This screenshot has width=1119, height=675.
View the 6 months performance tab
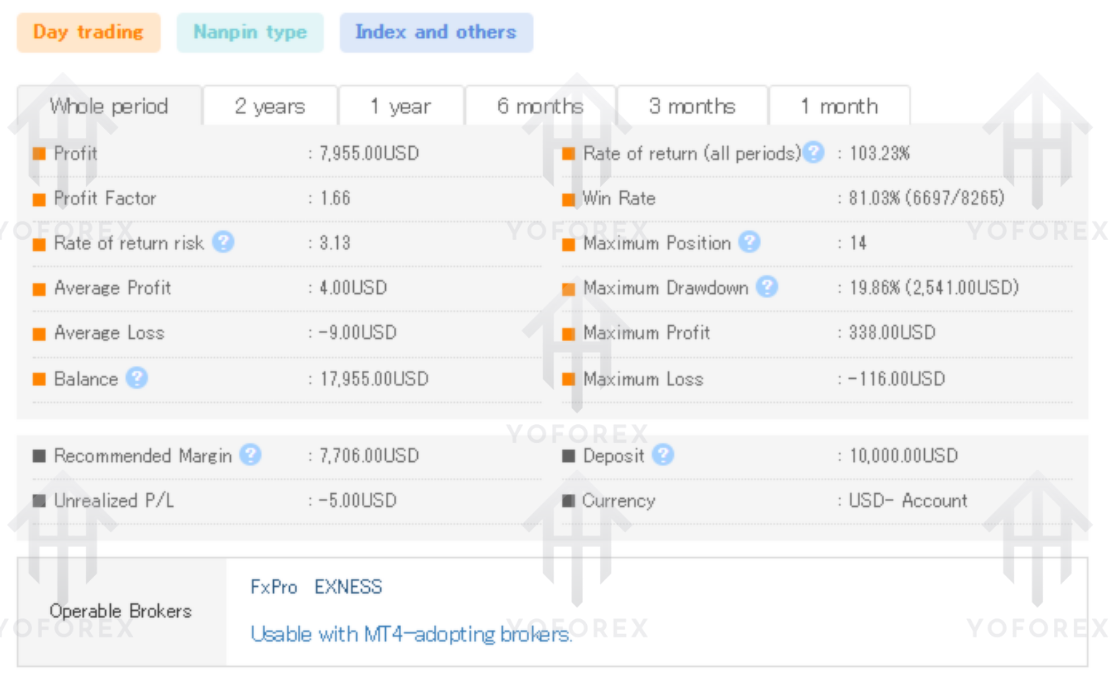541,105
